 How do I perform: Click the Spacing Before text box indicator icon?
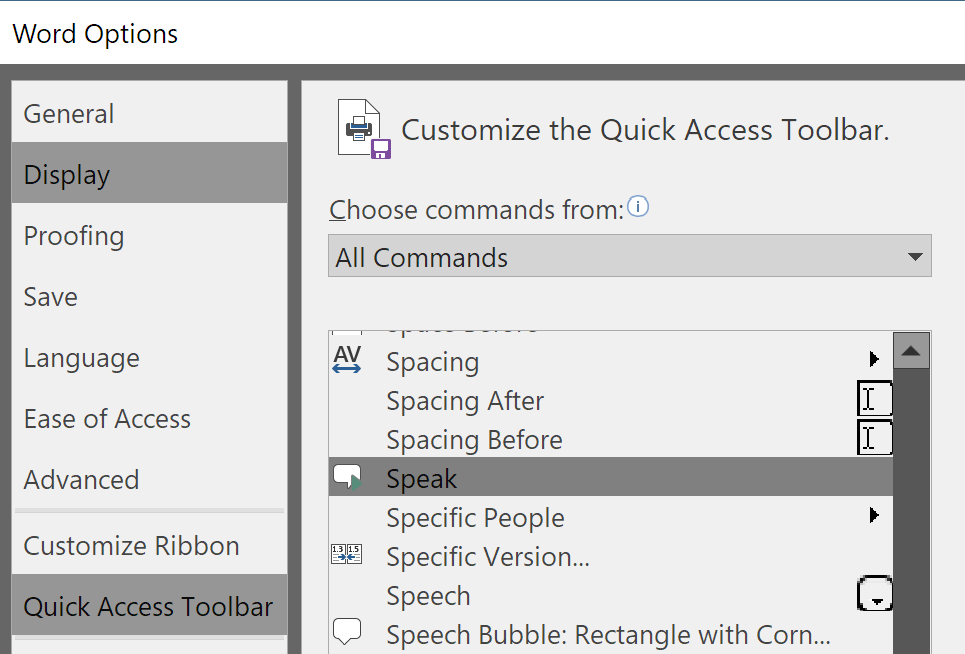click(873, 439)
